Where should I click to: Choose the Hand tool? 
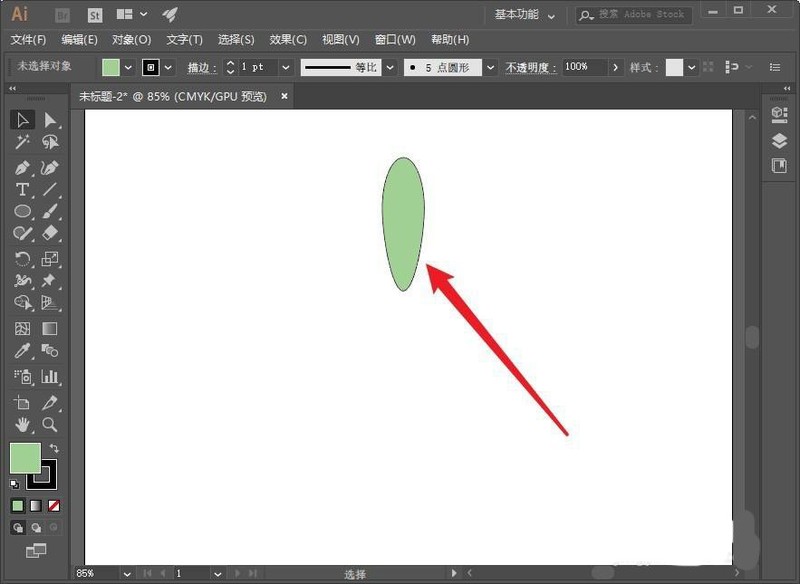coord(22,424)
